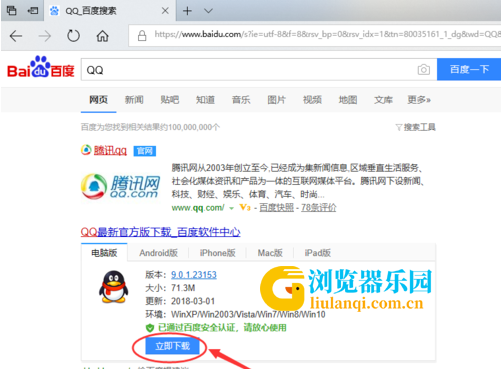Close the QQ_百度搜索 browser tab
Viewport: 501px width, 369px height.
point(165,11)
